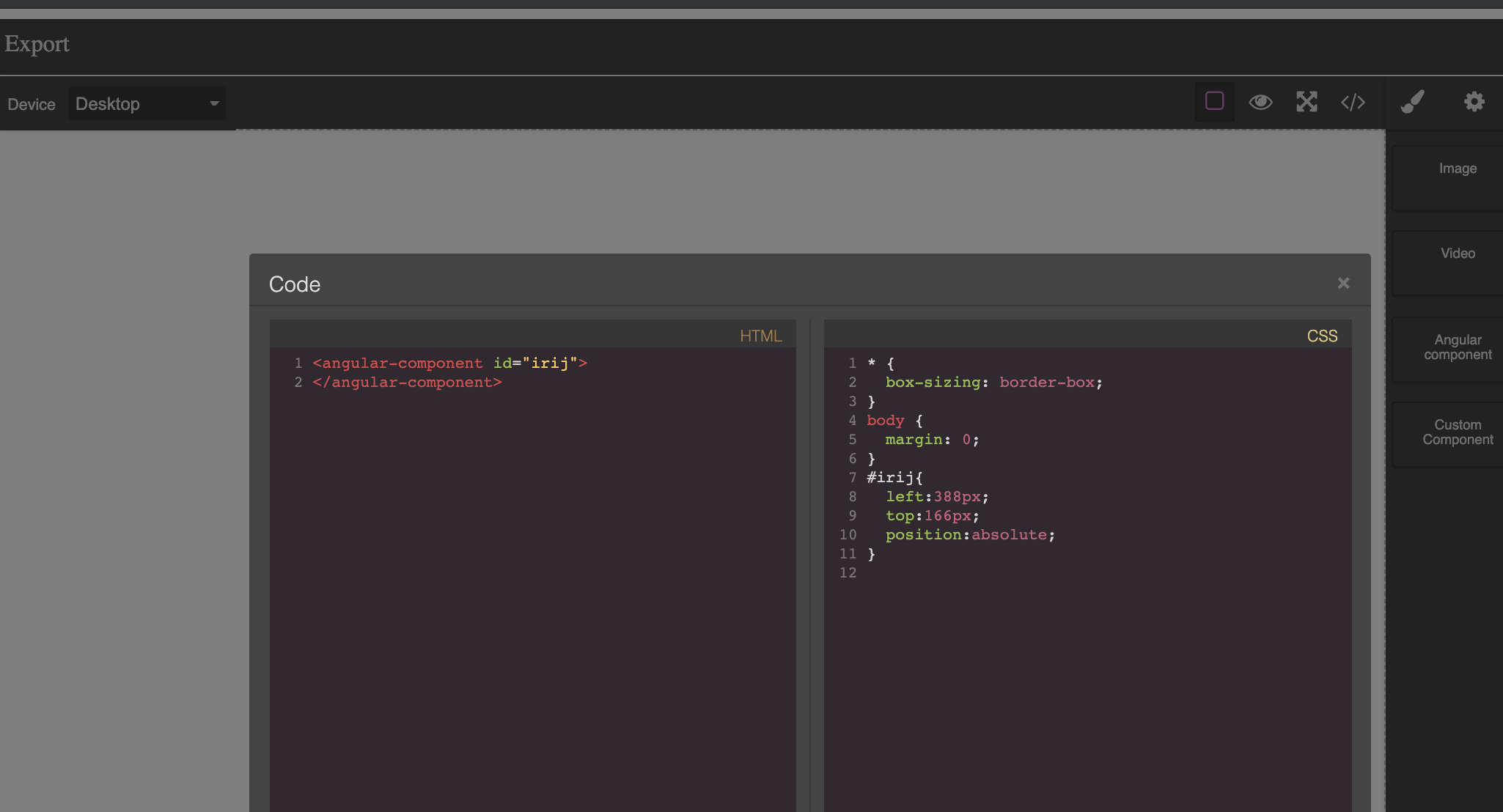Open settings via the gear icon
Screen dimensions: 1503x812
(1474, 102)
